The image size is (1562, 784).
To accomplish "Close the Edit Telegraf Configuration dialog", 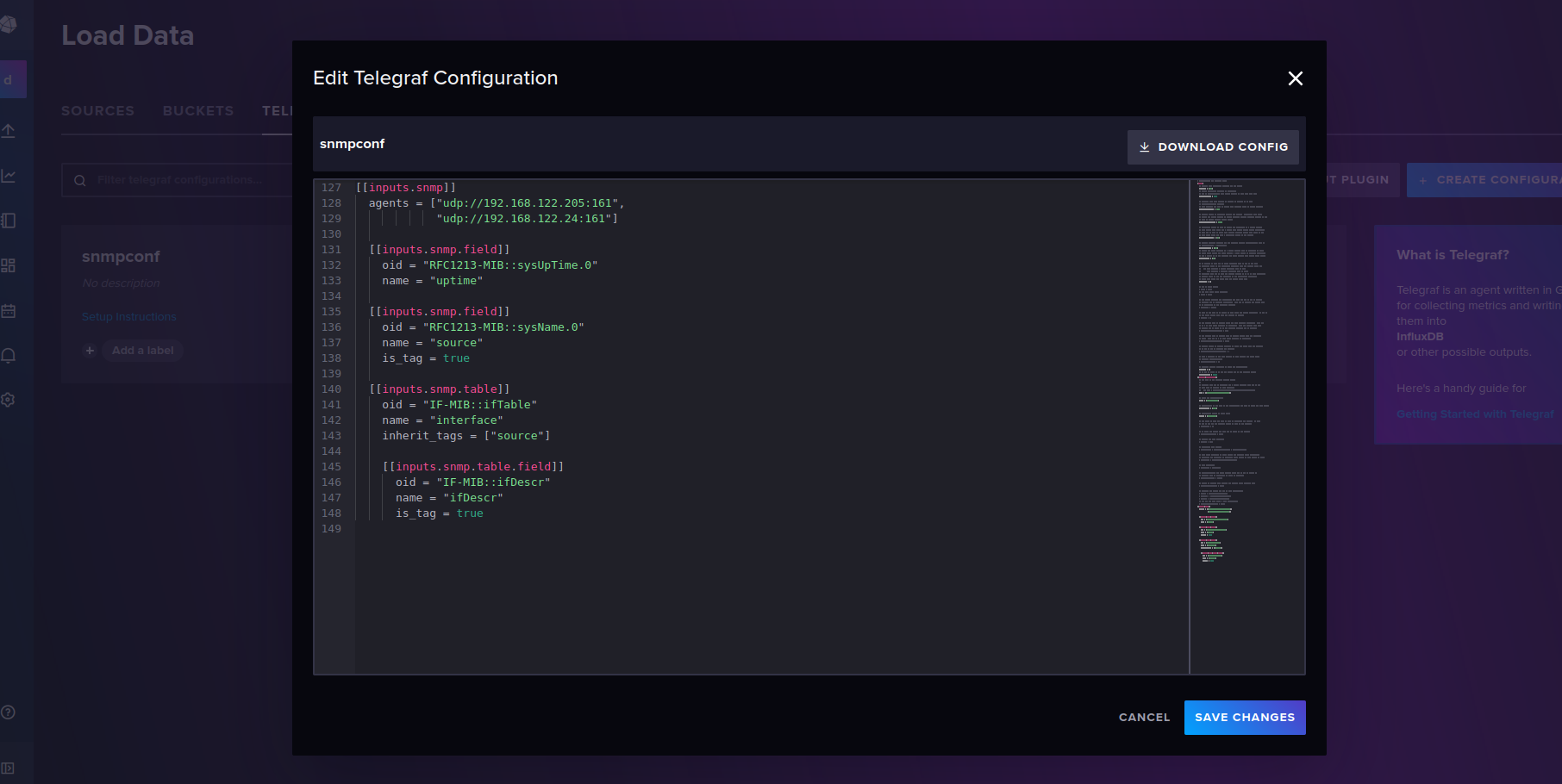I will pyautogui.click(x=1295, y=78).
